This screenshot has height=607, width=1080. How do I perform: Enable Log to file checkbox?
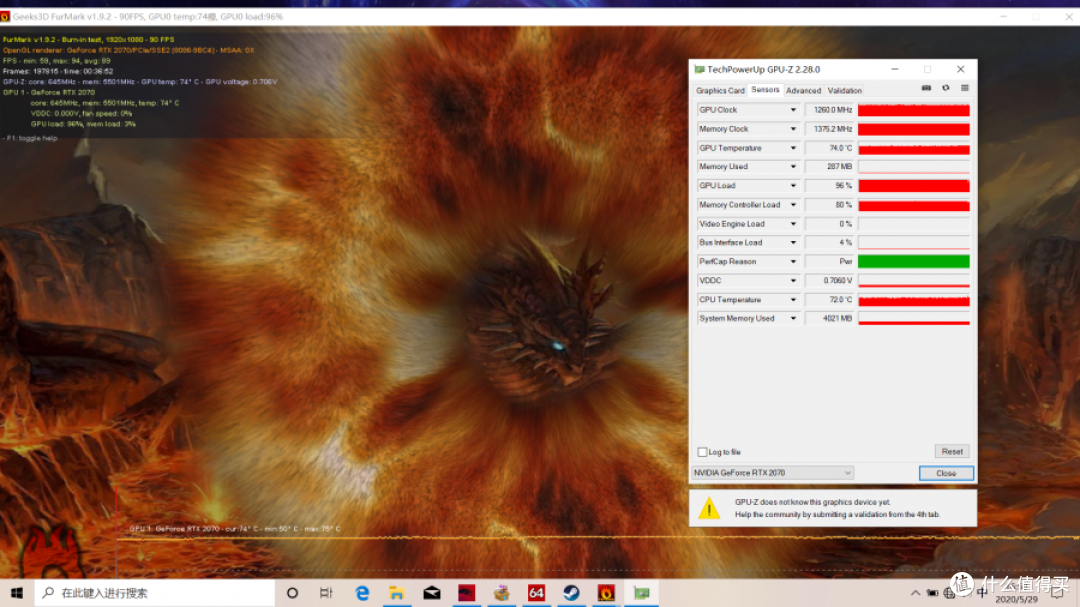tap(702, 452)
